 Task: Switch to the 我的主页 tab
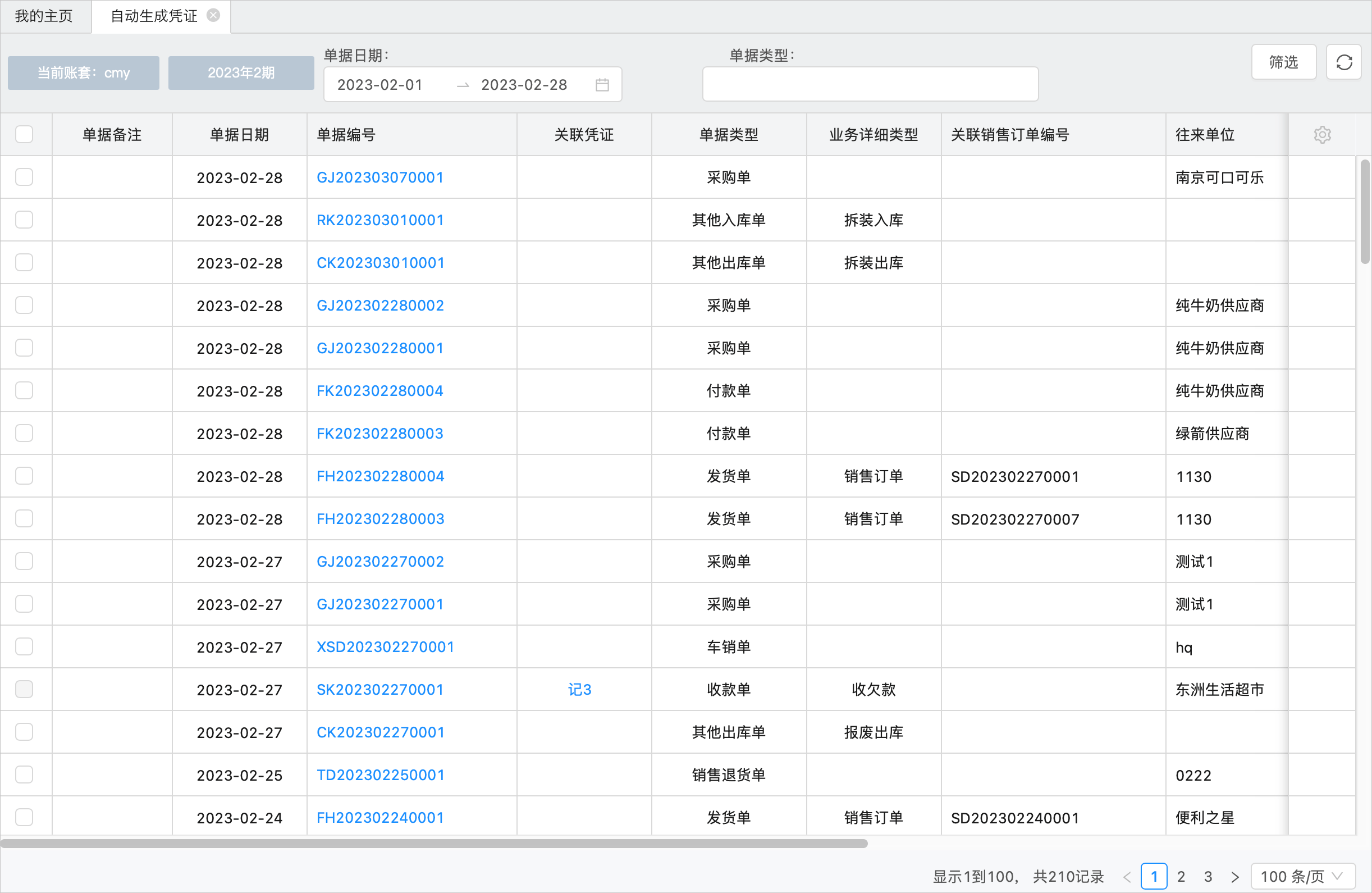coord(44,16)
